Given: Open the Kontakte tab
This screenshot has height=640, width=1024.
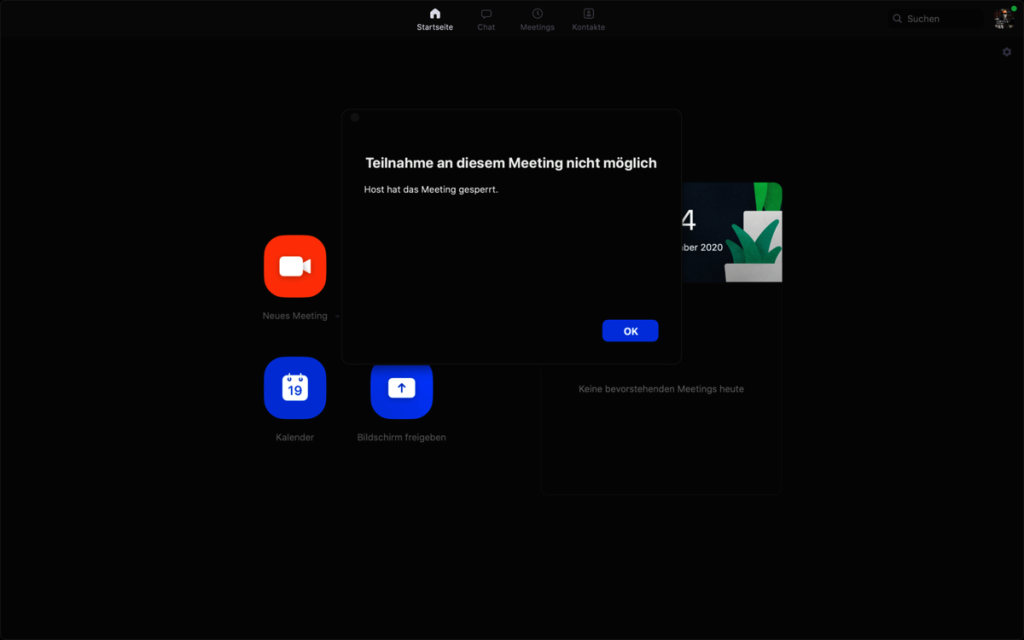Looking at the screenshot, I should click(x=588, y=14).
